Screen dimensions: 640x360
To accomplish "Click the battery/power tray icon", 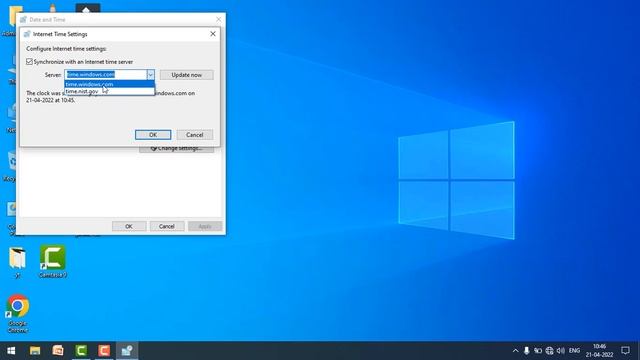I will pyautogui.click(x=538, y=351).
